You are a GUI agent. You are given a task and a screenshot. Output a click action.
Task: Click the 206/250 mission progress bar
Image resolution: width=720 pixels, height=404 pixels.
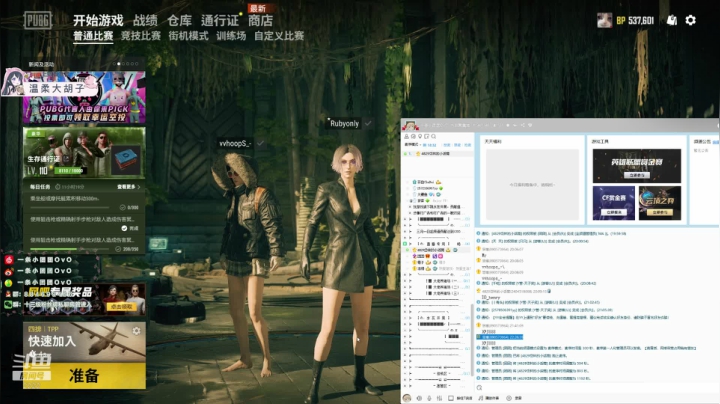coord(72,249)
